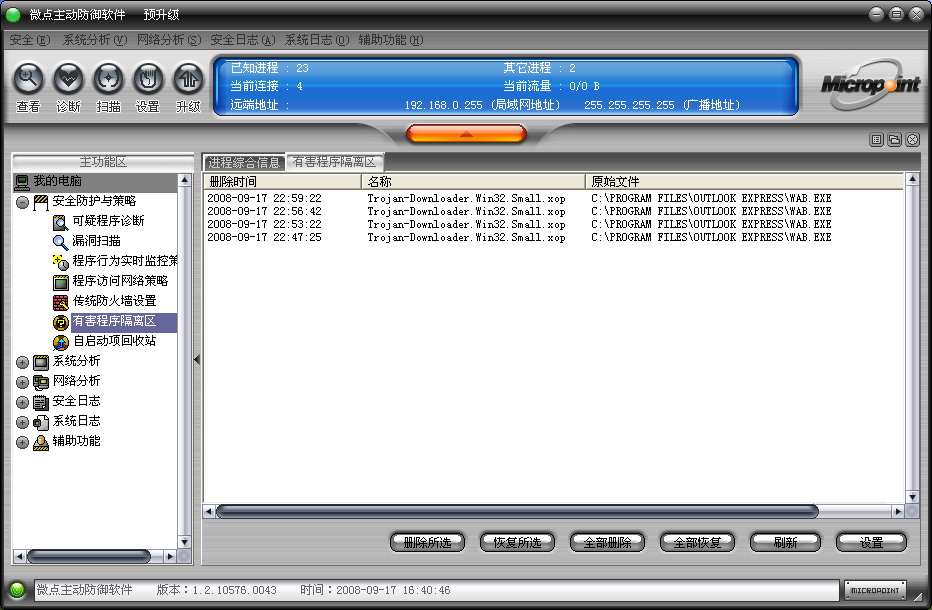The image size is (932, 610).
Task: Open 设置 from the top toolbar
Action: (148, 78)
